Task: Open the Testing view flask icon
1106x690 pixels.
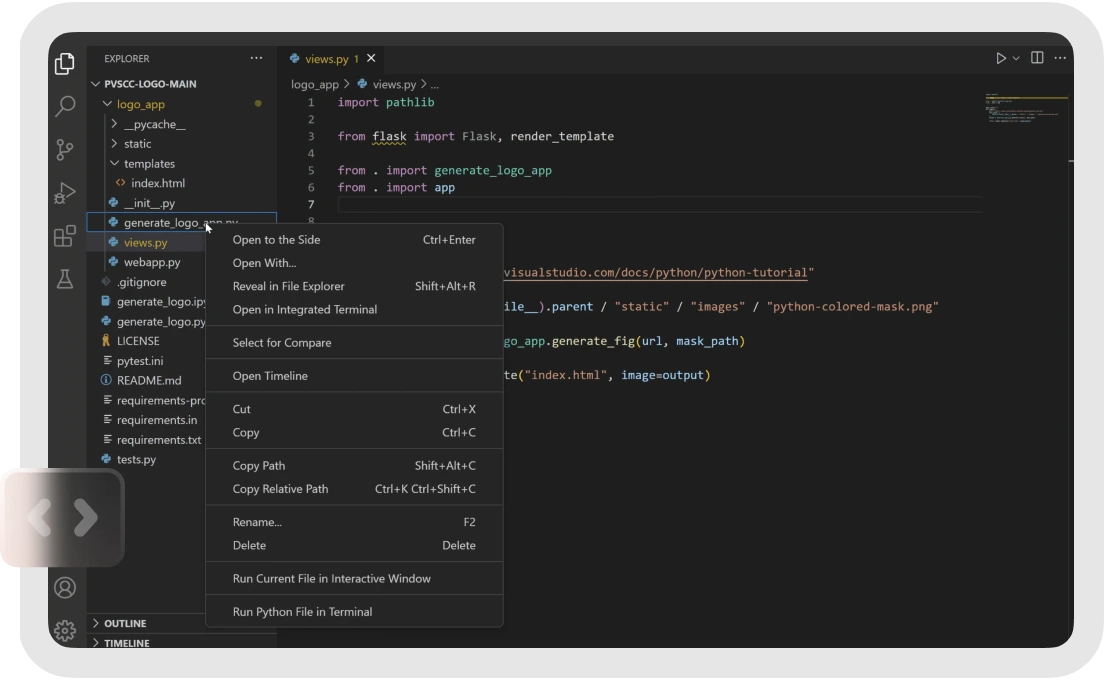Action: [65, 280]
